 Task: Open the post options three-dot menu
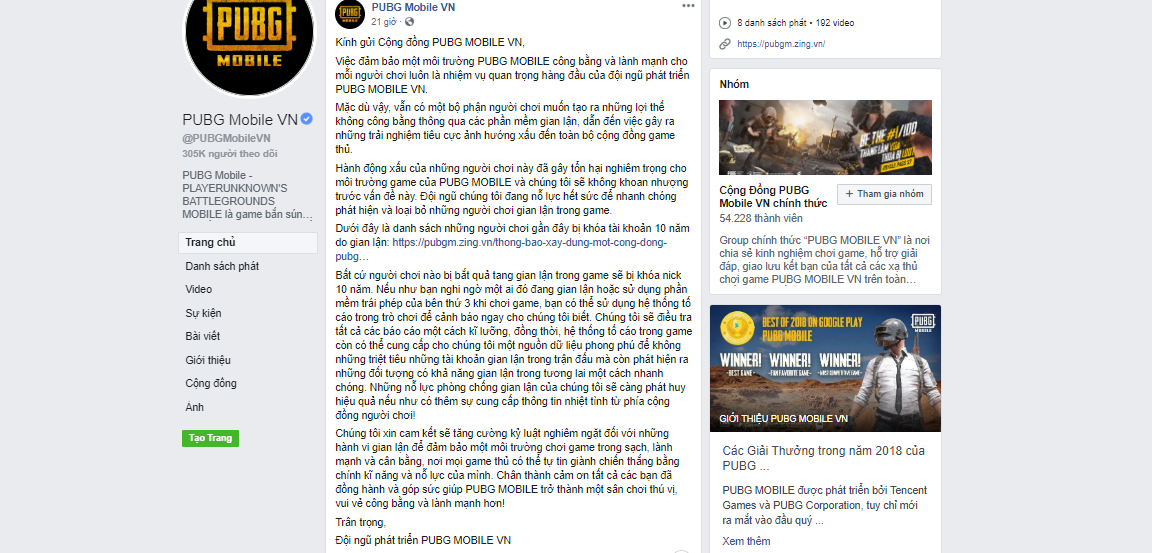[688, 6]
